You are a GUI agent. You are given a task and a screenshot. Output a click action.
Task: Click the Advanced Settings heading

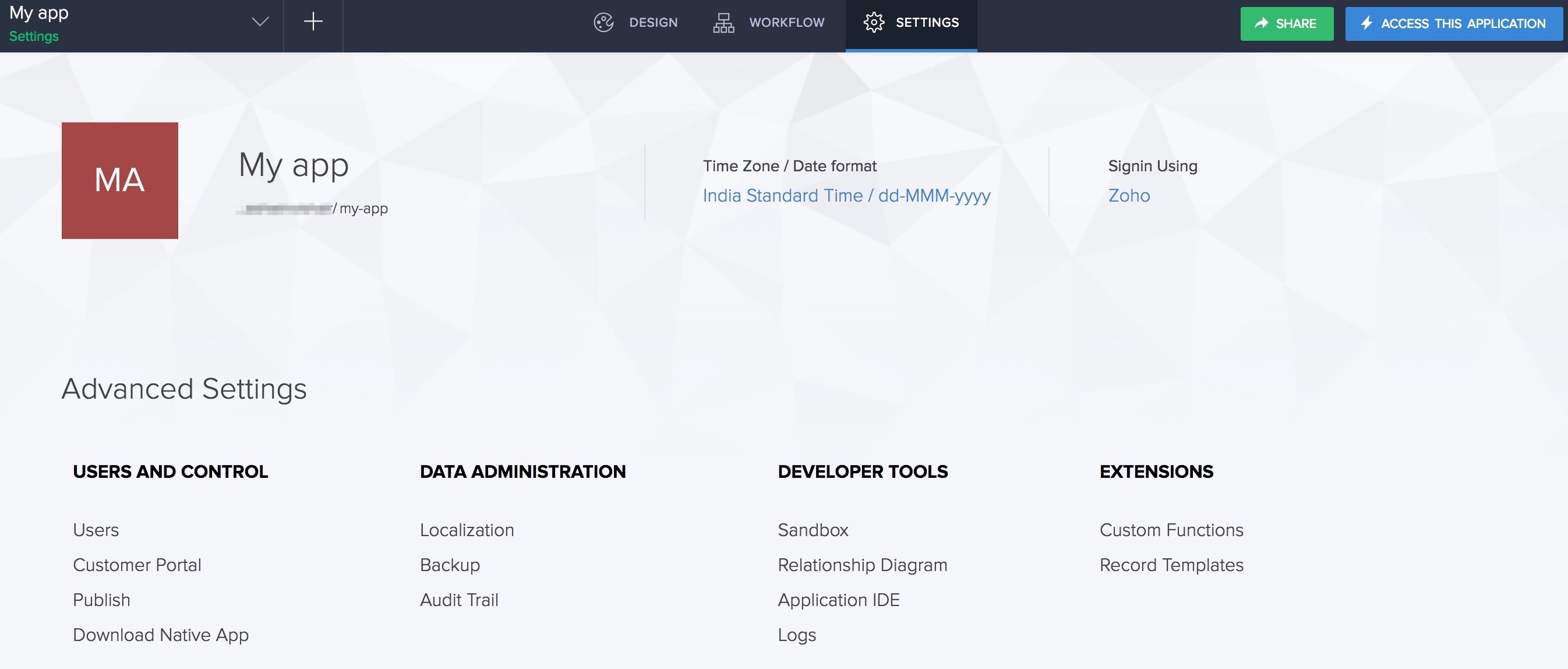[184, 389]
